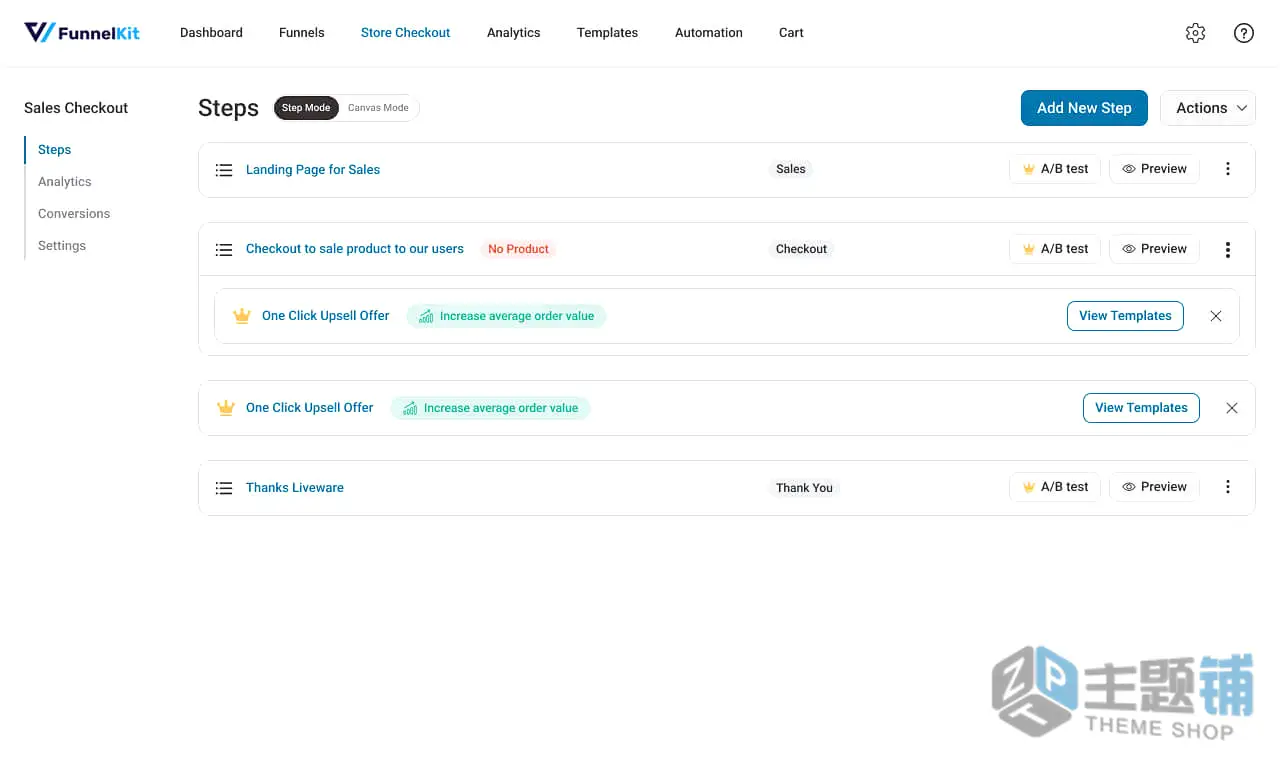This screenshot has height=768, width=1280.
Task: Click the FunnelKit logo
Action: 82,32
